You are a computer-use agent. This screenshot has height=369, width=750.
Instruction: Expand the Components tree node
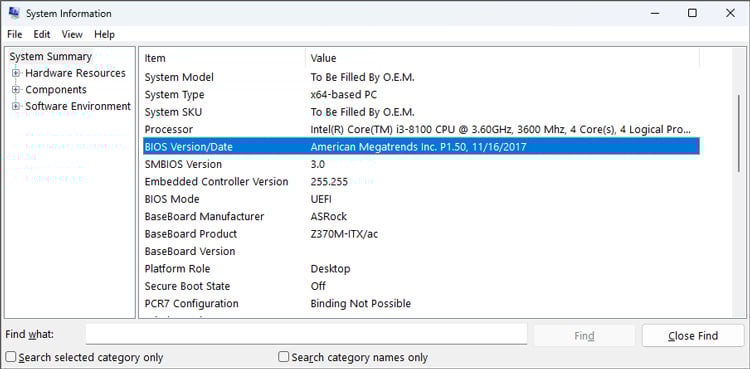tap(16, 90)
